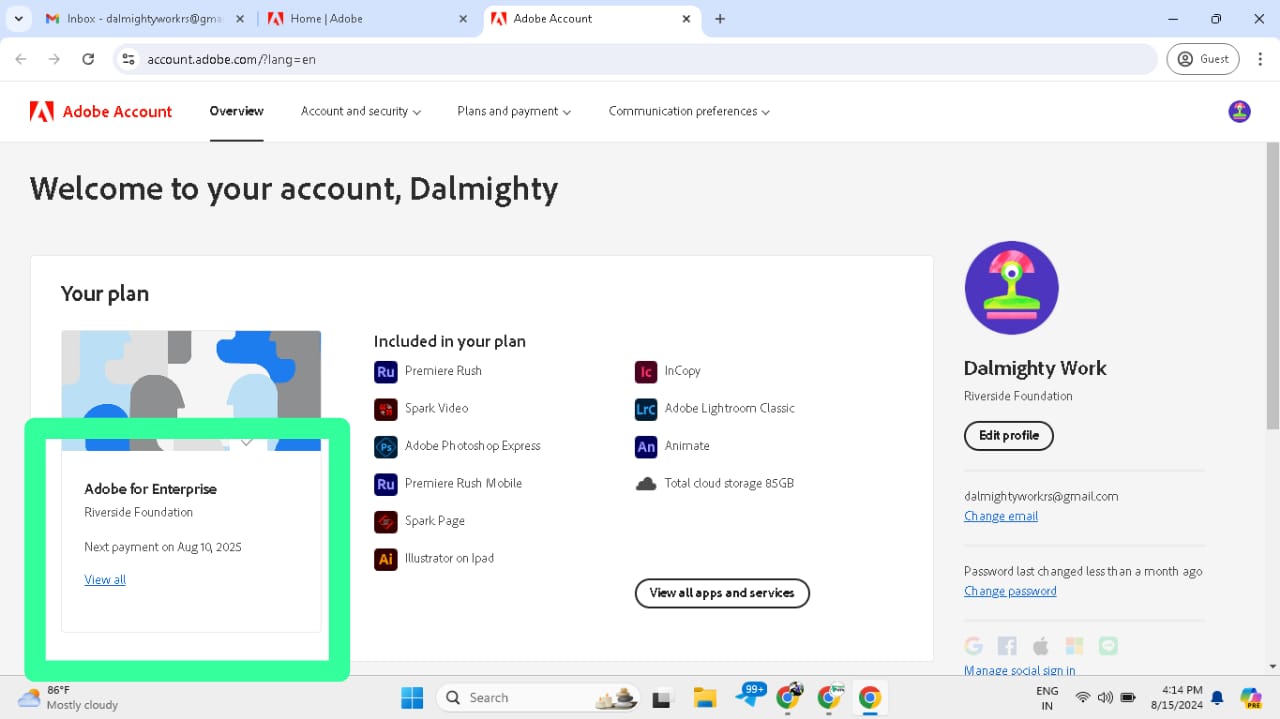The height and width of the screenshot is (719, 1280).
Task: Click the large Dalmighty Work profile picture
Action: (x=1011, y=288)
